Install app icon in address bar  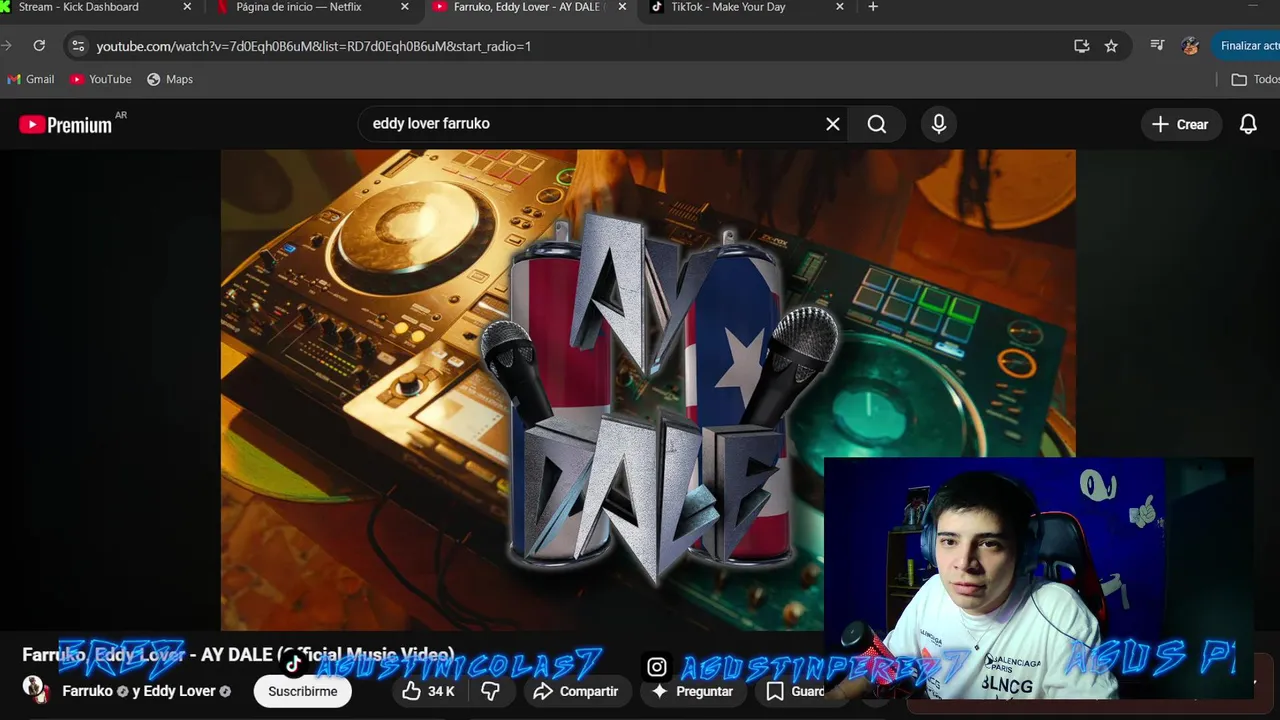(1081, 46)
